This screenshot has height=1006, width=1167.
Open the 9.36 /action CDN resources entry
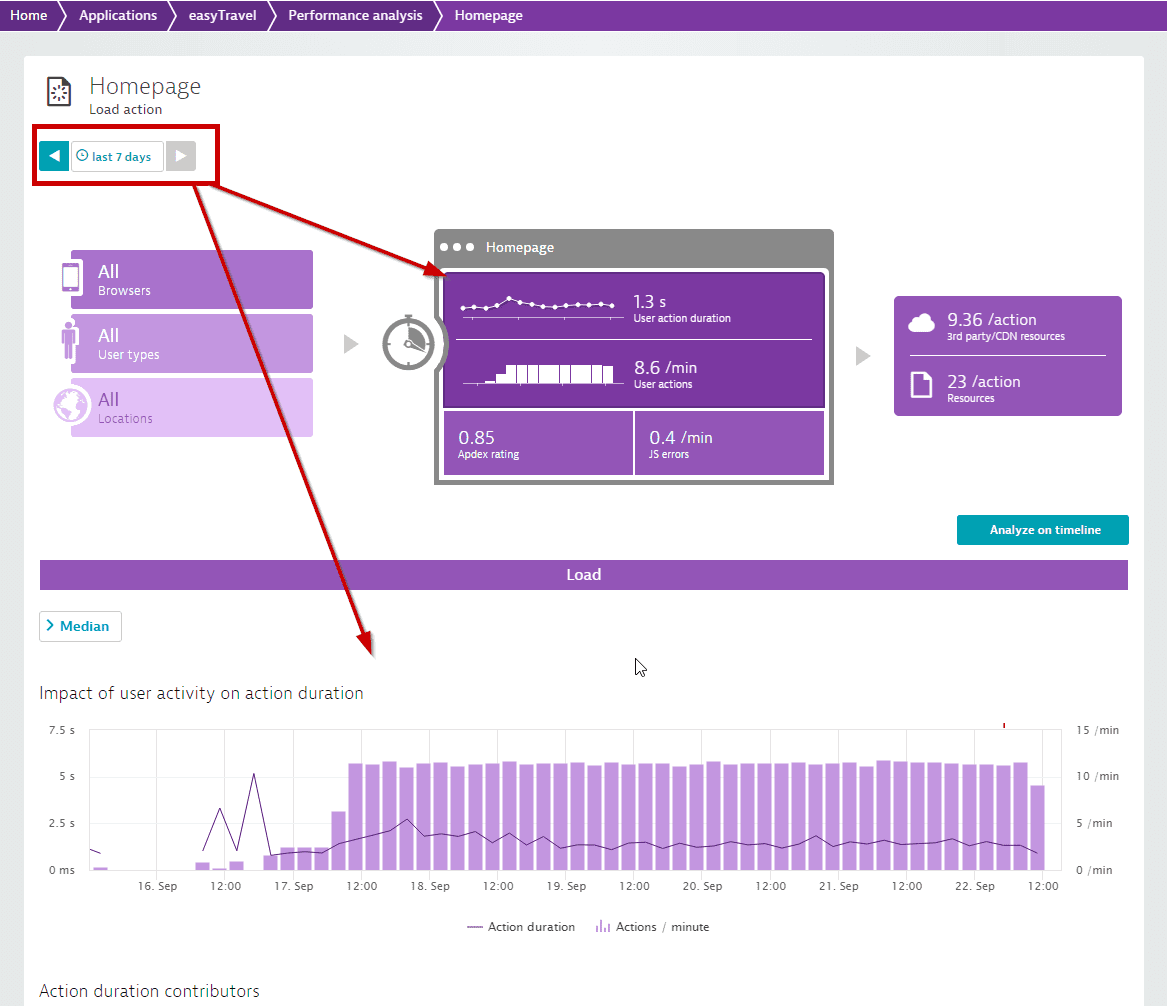click(1008, 326)
